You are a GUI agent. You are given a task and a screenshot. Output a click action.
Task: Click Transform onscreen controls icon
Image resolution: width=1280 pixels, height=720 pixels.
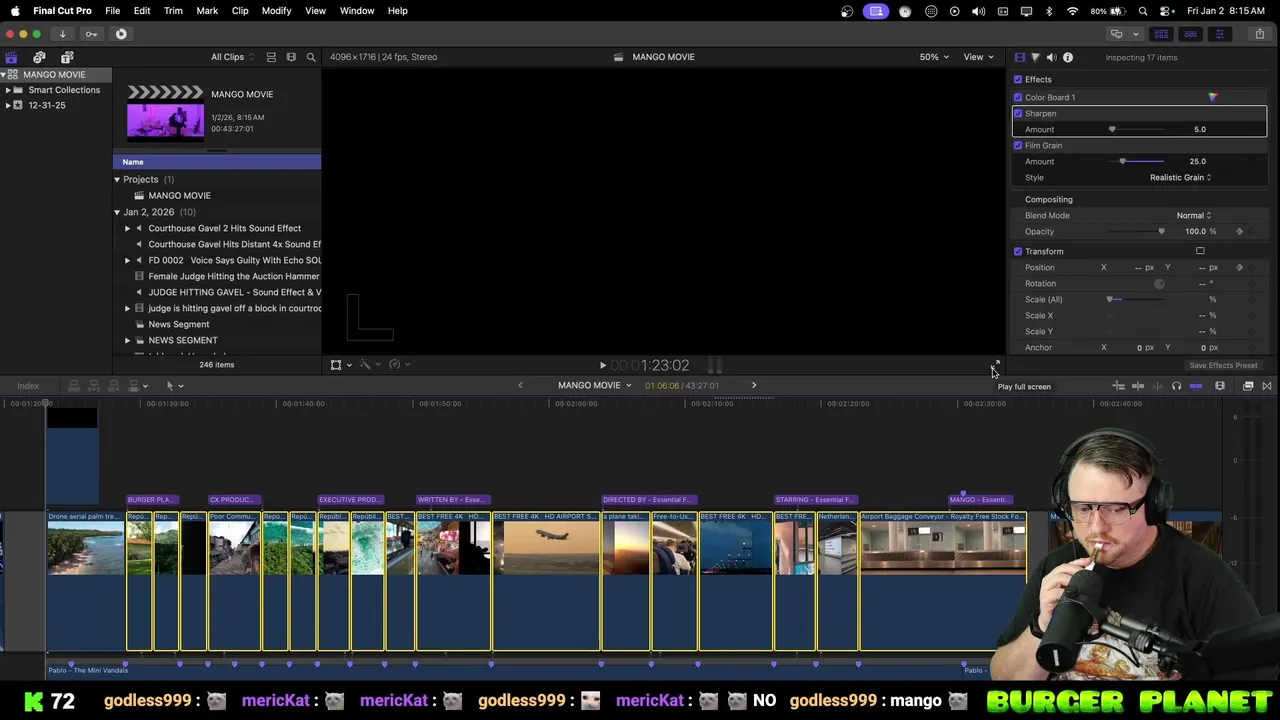[1200, 251]
